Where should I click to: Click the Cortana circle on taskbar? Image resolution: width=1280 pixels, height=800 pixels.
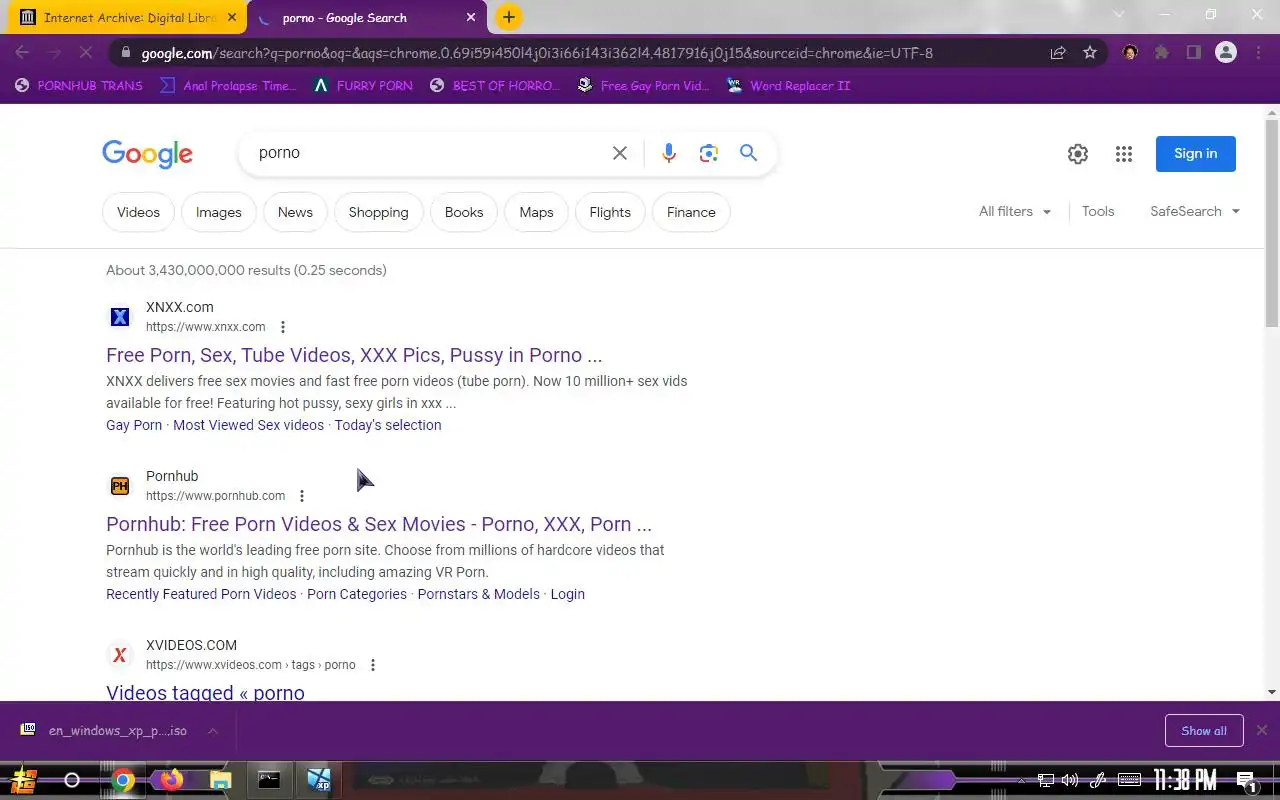pos(72,780)
